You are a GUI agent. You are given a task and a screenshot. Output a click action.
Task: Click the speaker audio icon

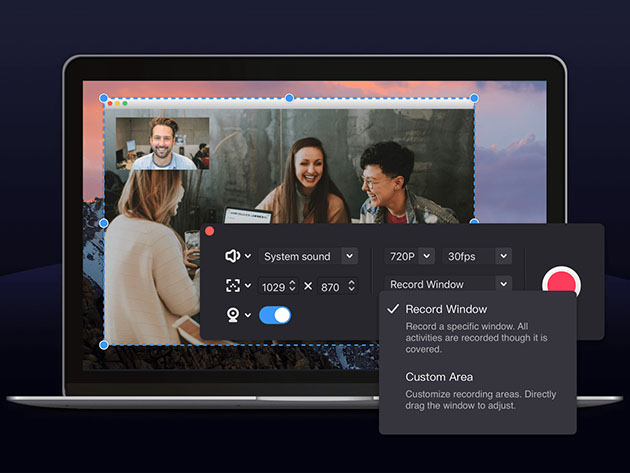pos(232,256)
